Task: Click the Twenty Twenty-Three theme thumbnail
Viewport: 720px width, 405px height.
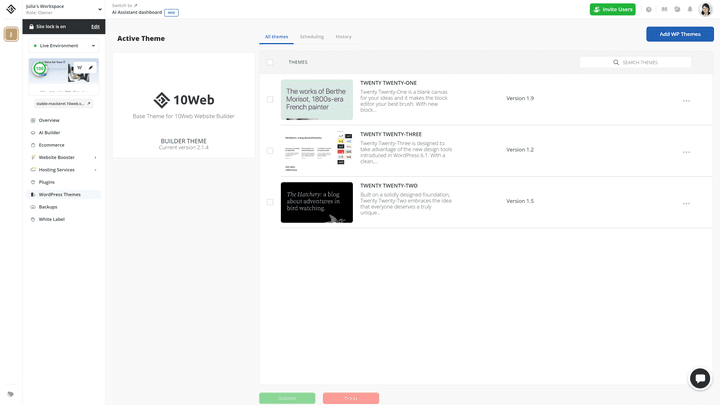Action: coord(317,151)
